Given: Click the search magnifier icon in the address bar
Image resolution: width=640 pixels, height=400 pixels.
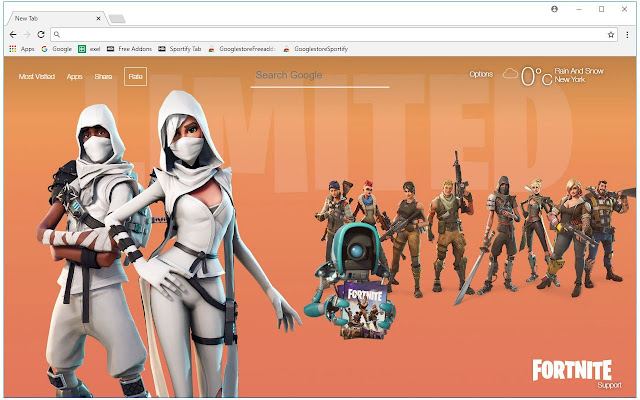Looking at the screenshot, I should click(x=57, y=35).
